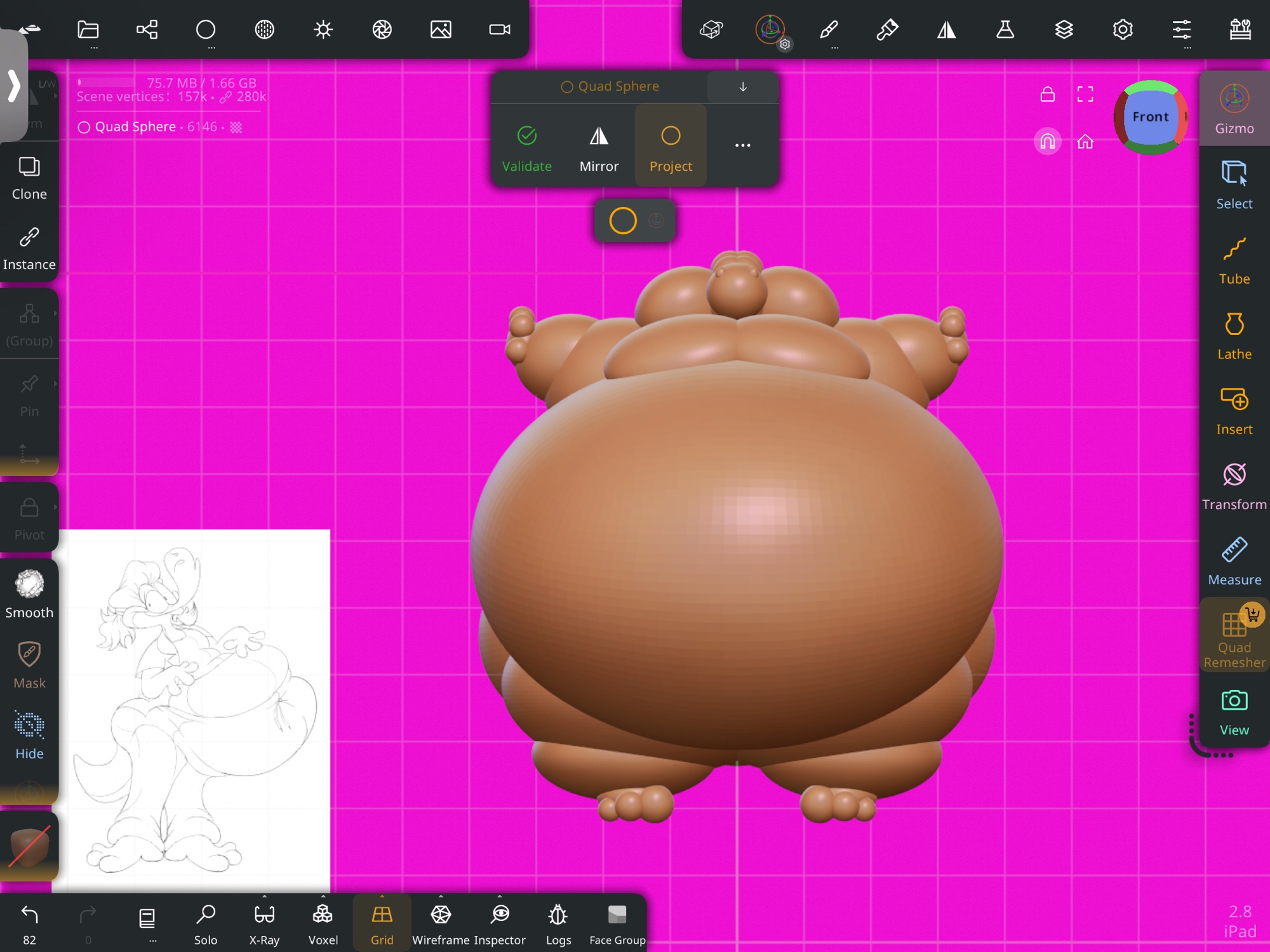Toggle X-Ray mode
1270x952 pixels.
click(x=264, y=923)
